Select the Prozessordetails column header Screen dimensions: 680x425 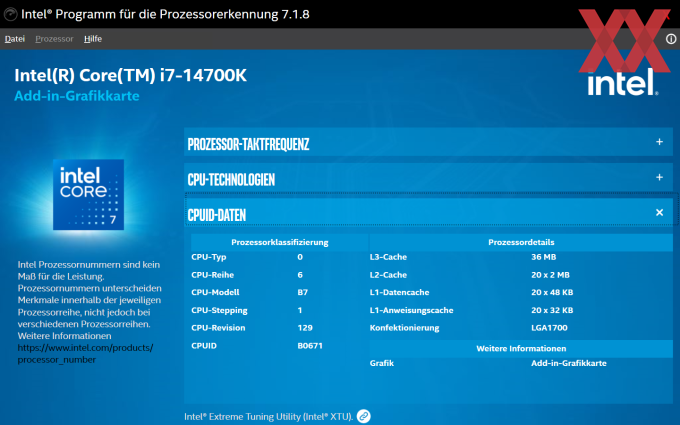tap(521, 242)
